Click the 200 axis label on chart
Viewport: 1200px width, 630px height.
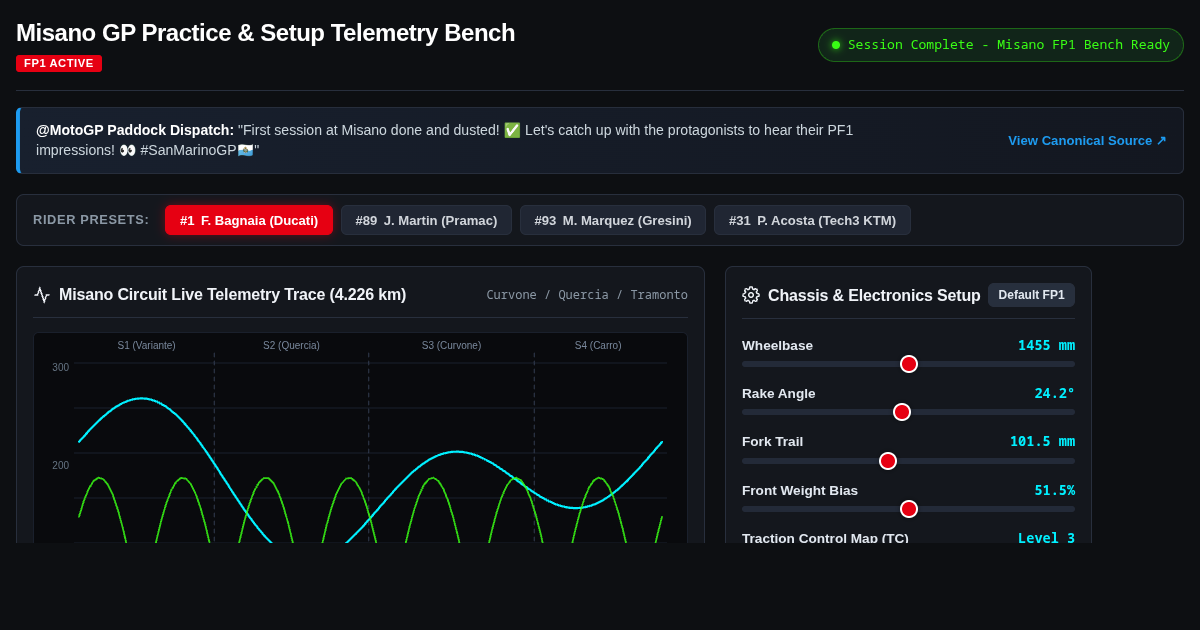[61, 465]
